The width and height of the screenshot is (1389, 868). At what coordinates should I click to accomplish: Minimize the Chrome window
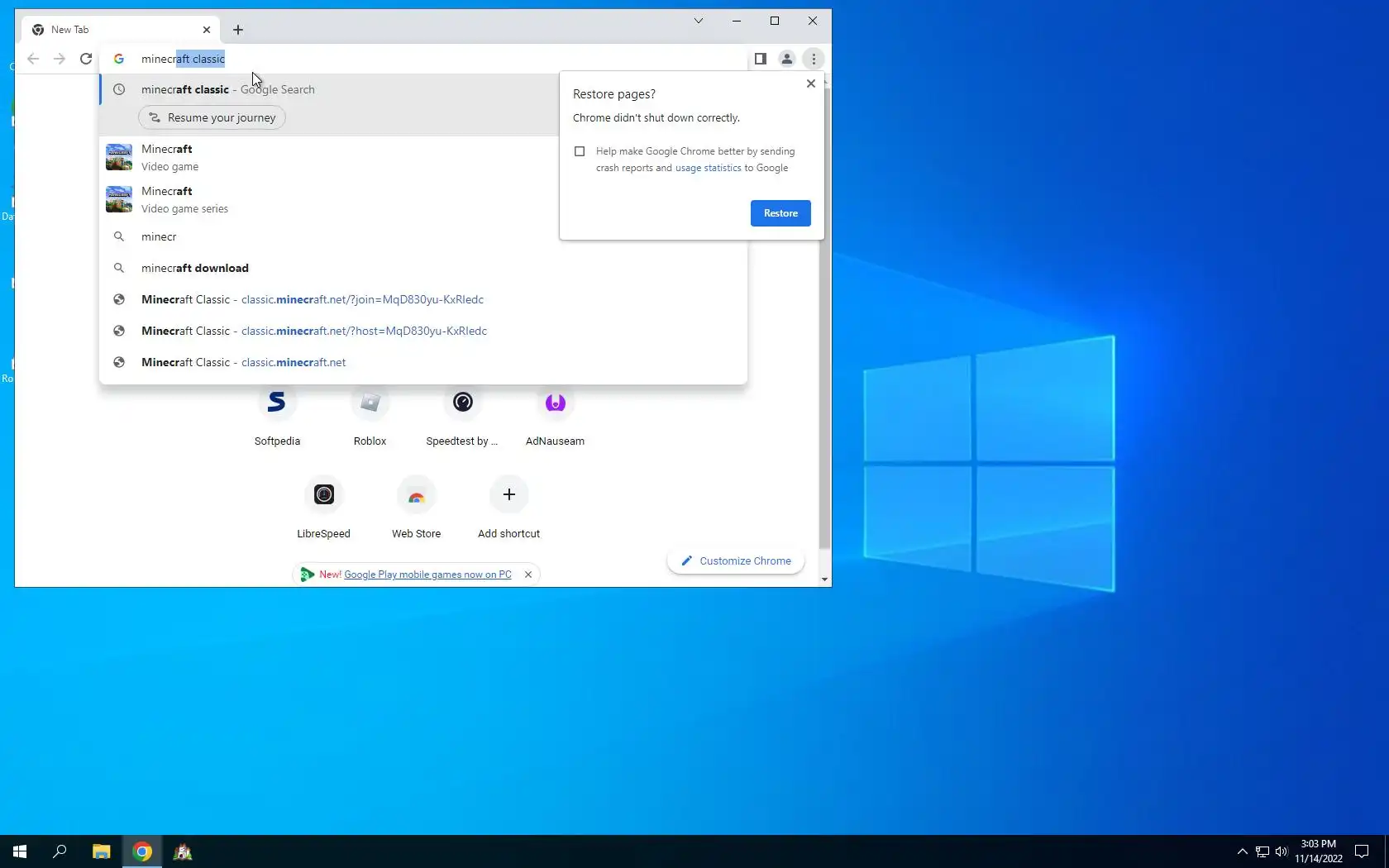coord(737,21)
